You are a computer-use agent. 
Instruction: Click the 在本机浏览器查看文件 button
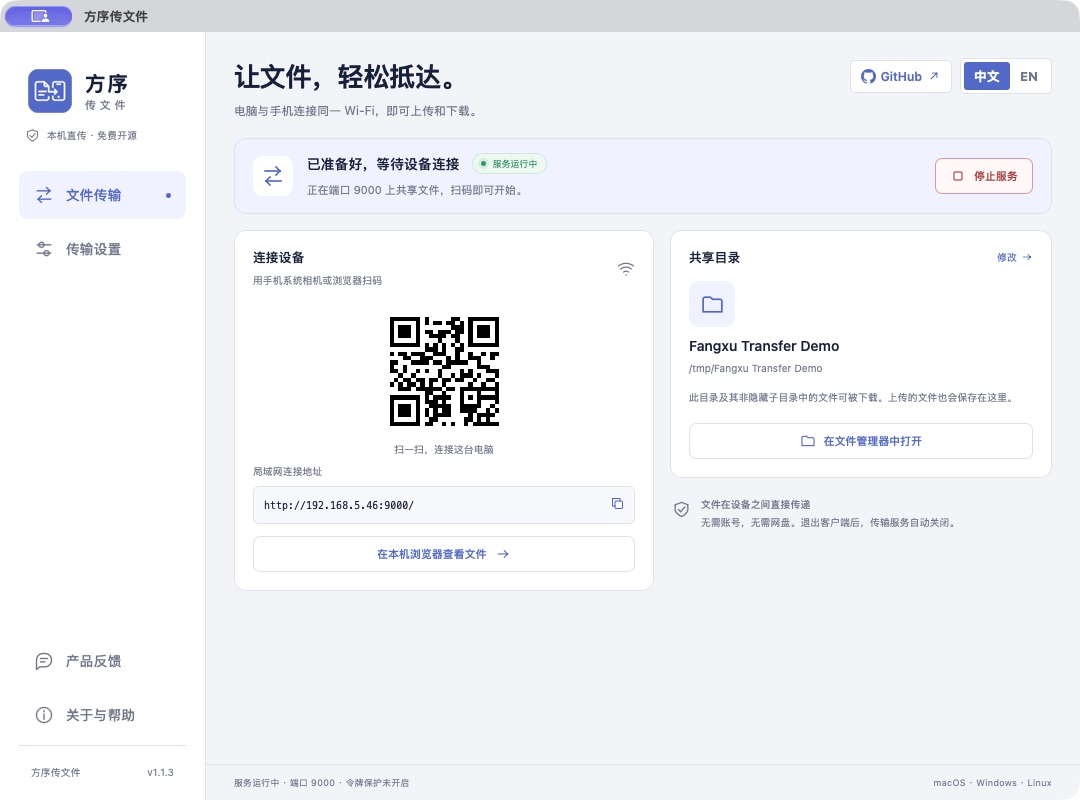pyautogui.click(x=444, y=554)
